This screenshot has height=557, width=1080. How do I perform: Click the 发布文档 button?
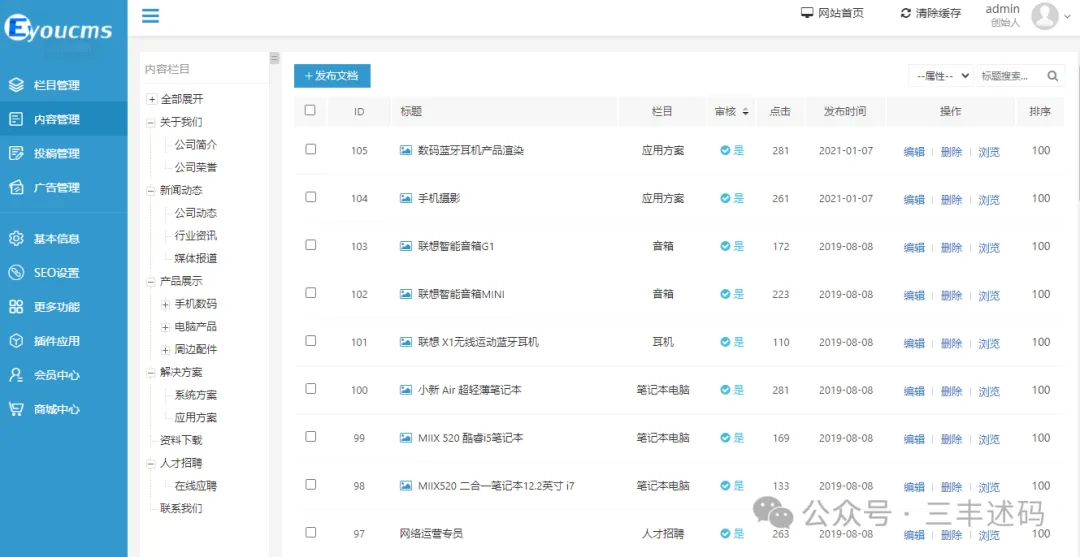pyautogui.click(x=332, y=76)
